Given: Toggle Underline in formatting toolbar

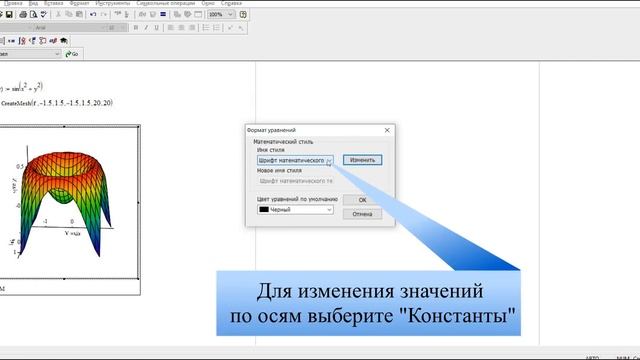Looking at the screenshot, I should [156, 28].
